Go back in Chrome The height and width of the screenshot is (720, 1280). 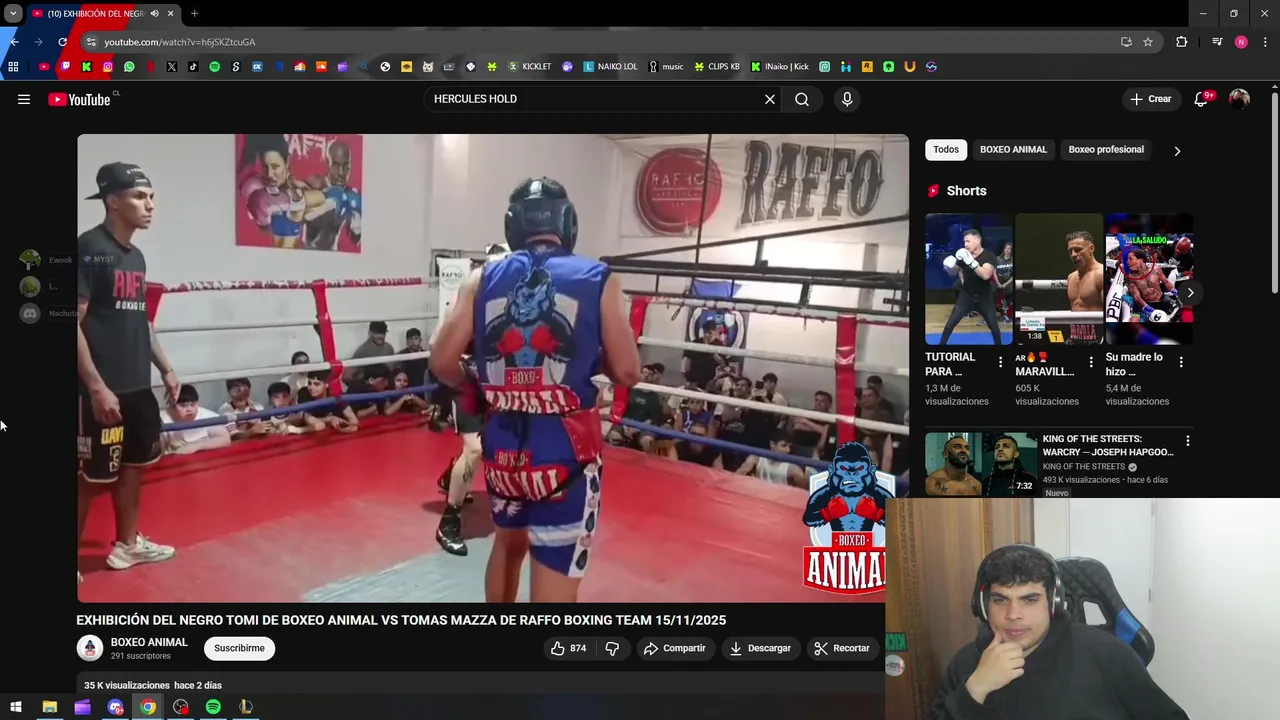[x=14, y=42]
